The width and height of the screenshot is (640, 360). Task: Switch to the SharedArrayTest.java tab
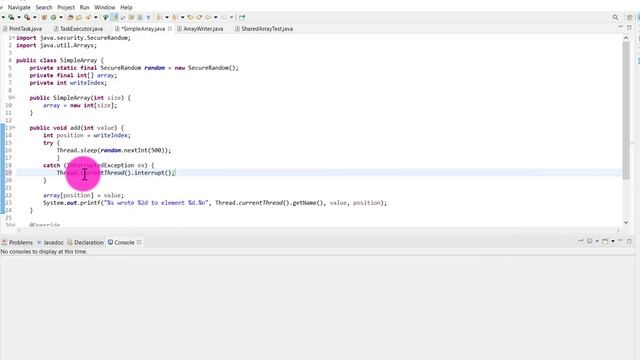pos(264,29)
